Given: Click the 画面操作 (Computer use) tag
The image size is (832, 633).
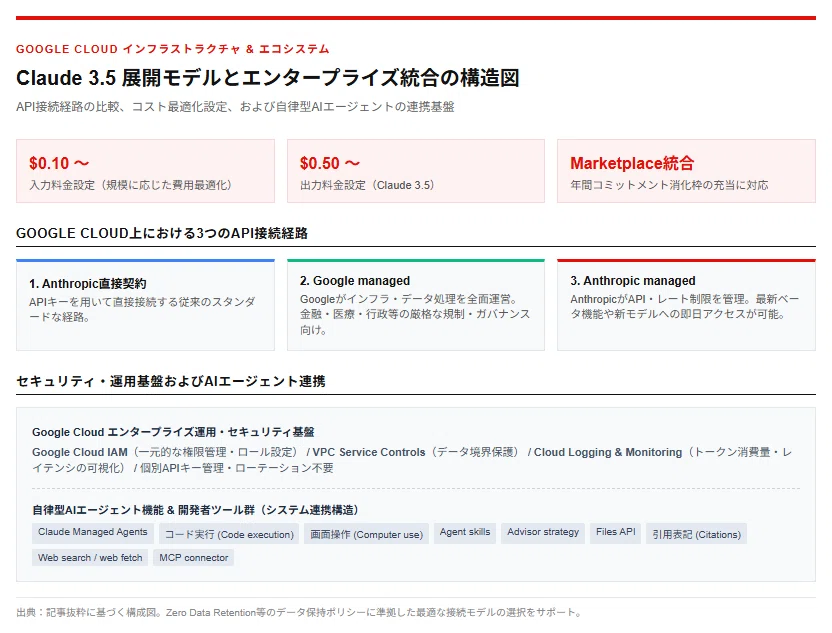Looking at the screenshot, I should click(x=367, y=534).
